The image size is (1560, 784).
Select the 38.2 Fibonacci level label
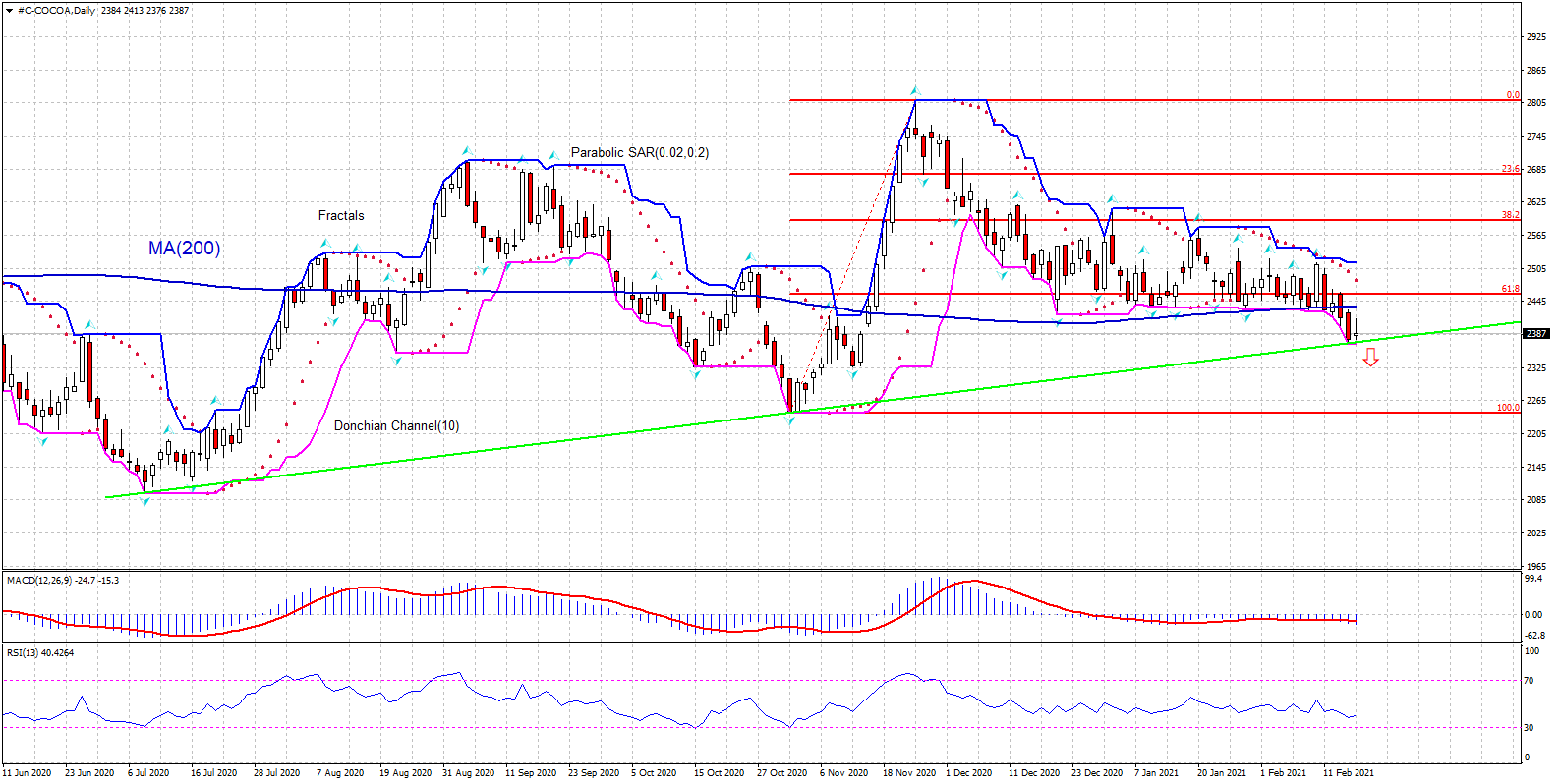(1510, 215)
